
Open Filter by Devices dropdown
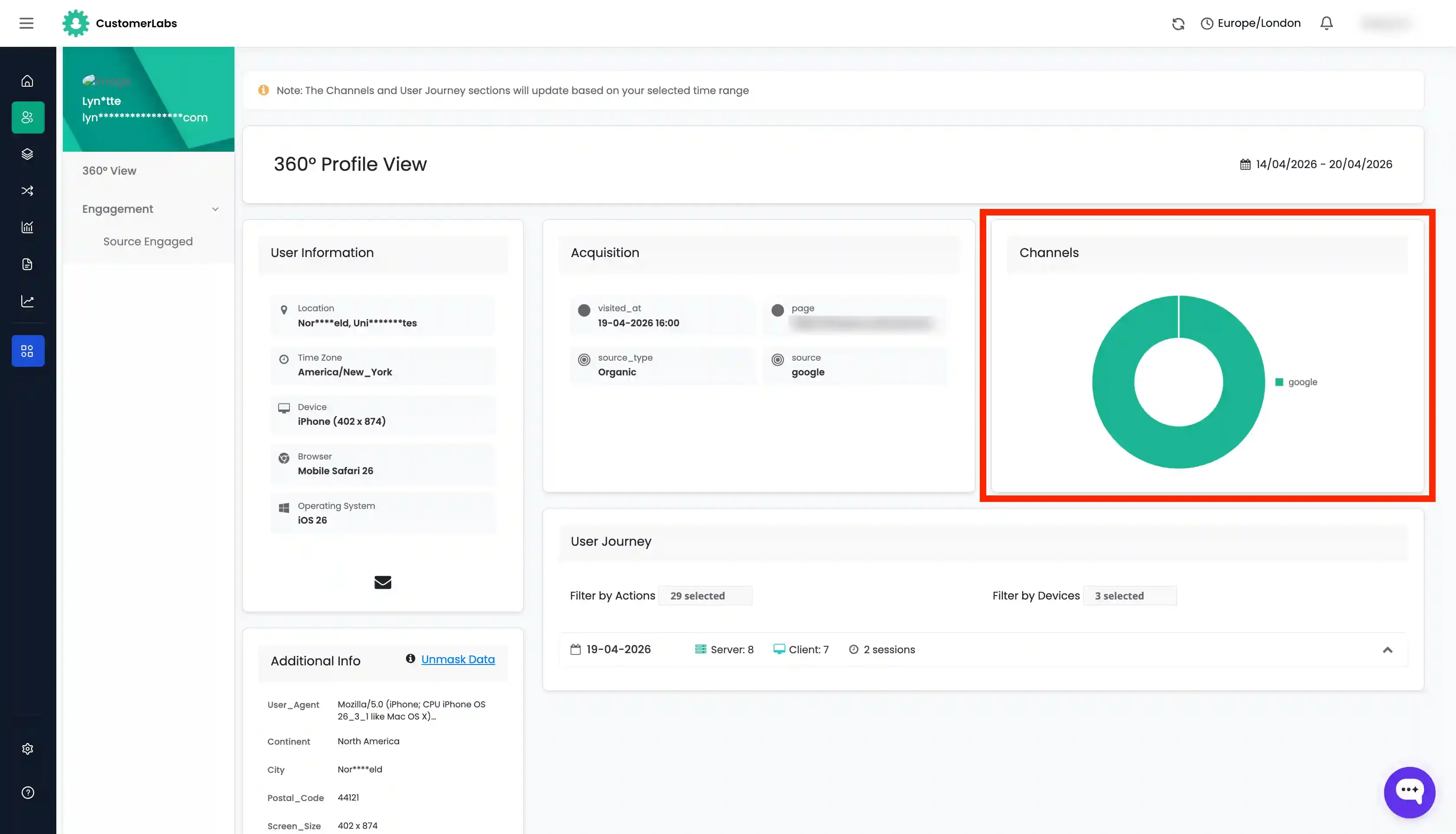pyautogui.click(x=1130, y=596)
